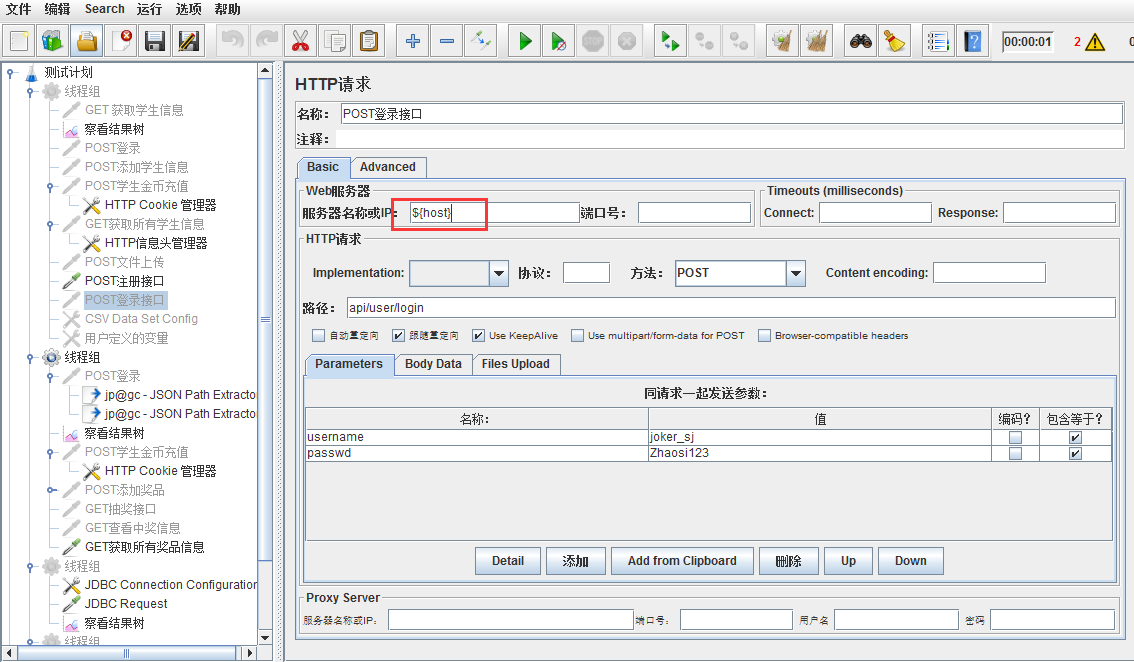Click the Search binoculars icon

pos(861,41)
